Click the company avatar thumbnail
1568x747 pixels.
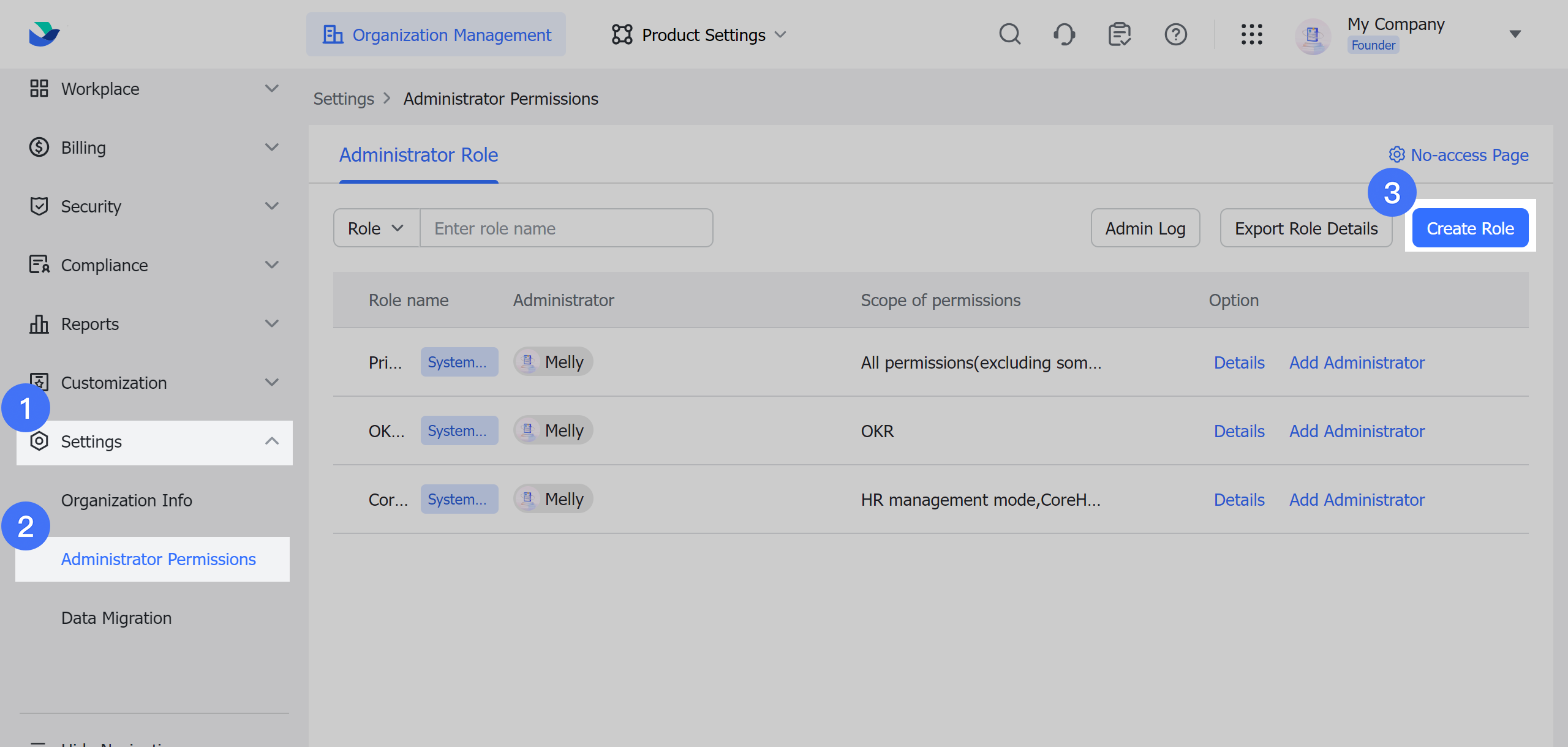[1313, 36]
